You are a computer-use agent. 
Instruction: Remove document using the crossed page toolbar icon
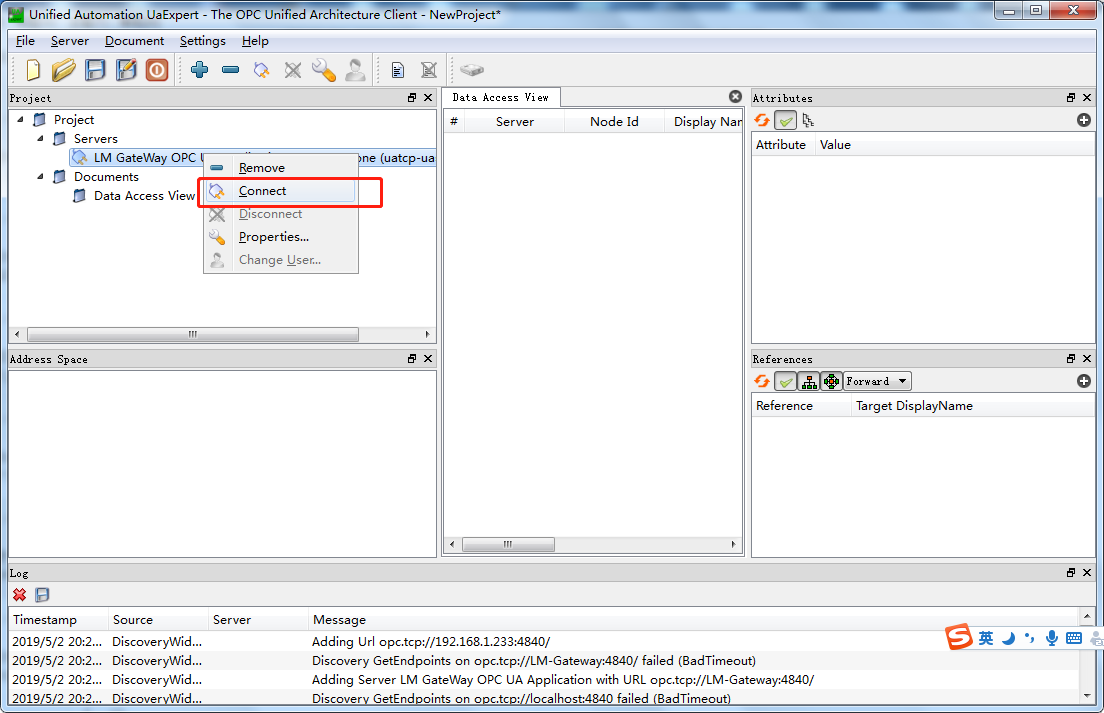(x=429, y=70)
